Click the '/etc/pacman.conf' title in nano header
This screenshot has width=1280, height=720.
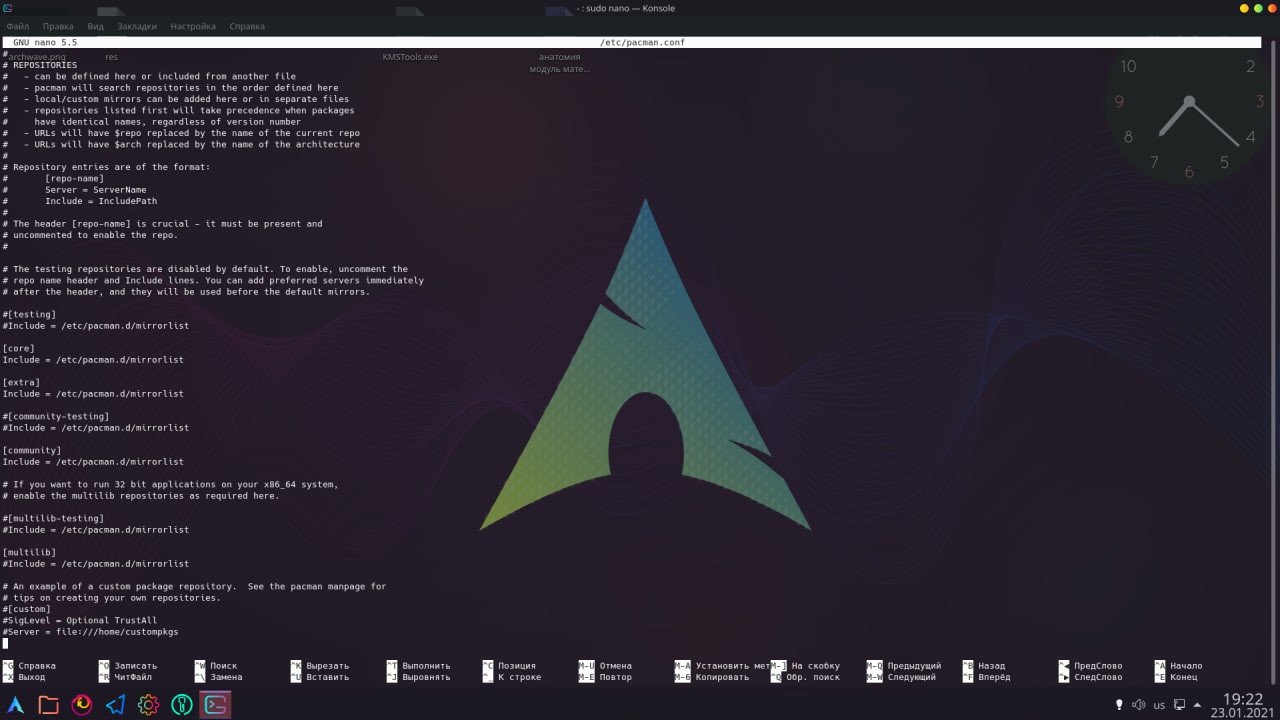click(642, 43)
